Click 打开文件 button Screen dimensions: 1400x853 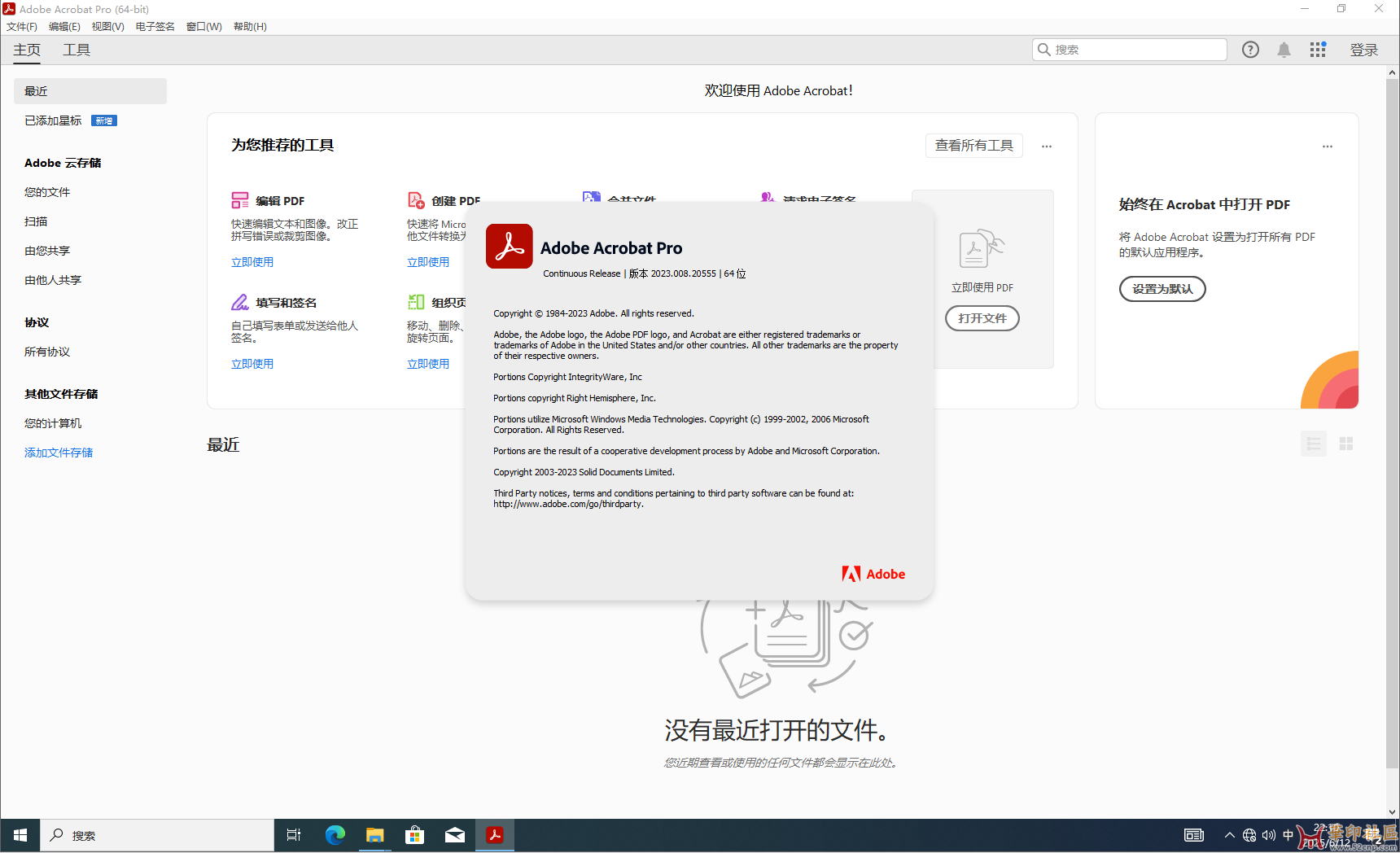click(x=982, y=318)
